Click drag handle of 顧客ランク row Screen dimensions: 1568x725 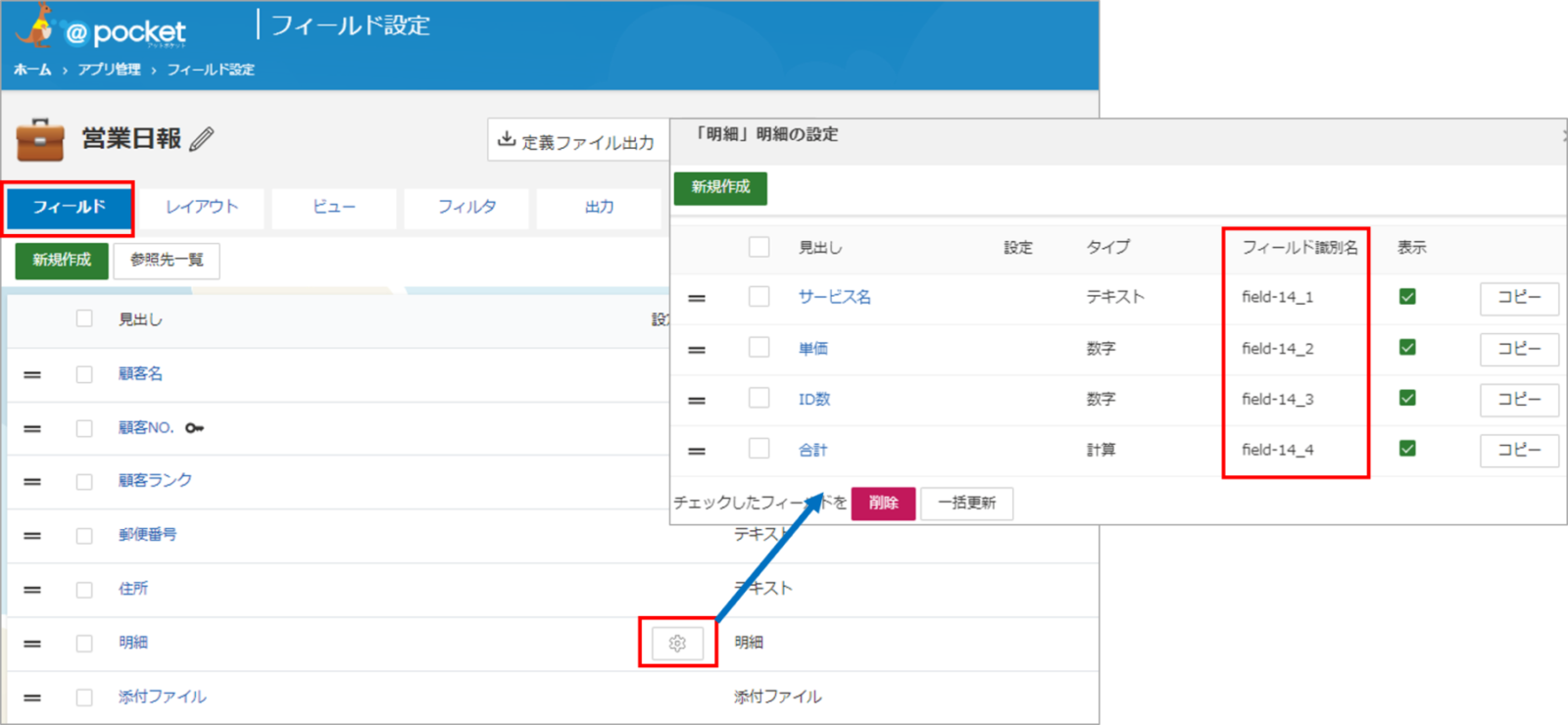tap(32, 482)
